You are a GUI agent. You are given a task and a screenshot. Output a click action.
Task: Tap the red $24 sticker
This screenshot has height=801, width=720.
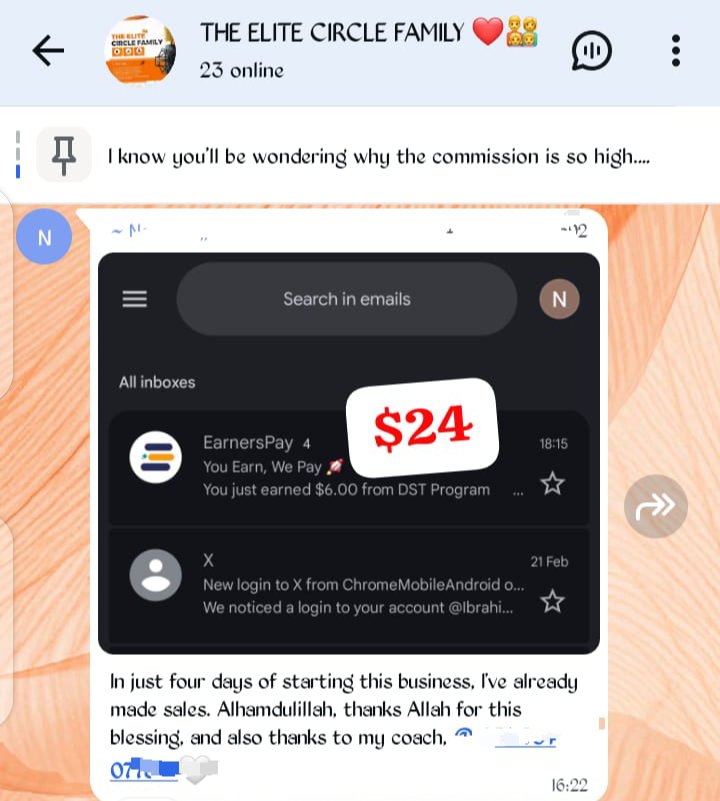coord(422,427)
